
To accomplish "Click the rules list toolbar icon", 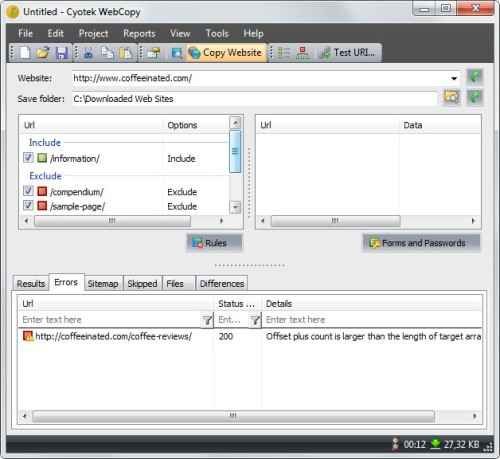I will point(284,53).
